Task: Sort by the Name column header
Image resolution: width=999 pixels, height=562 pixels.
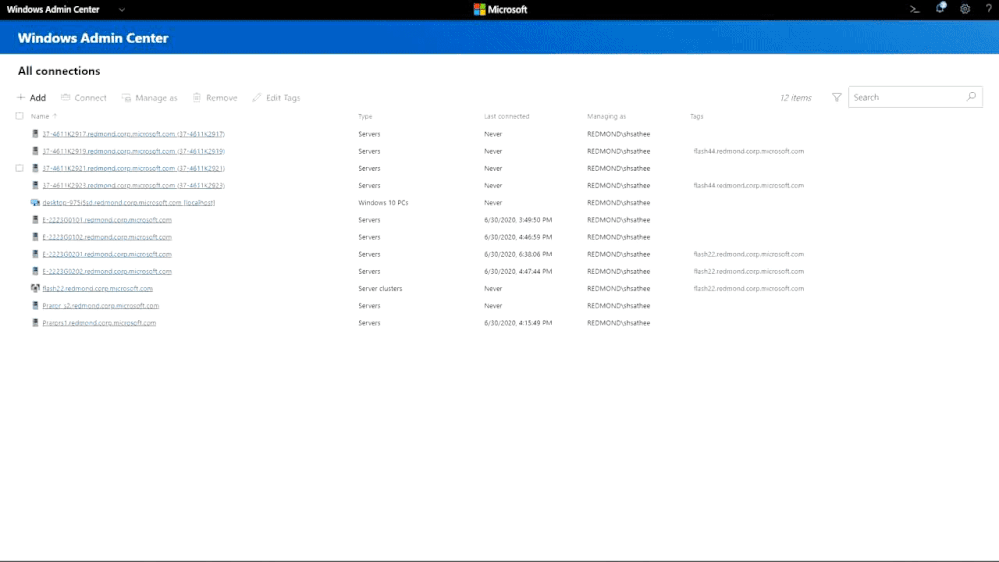Action: (x=40, y=117)
